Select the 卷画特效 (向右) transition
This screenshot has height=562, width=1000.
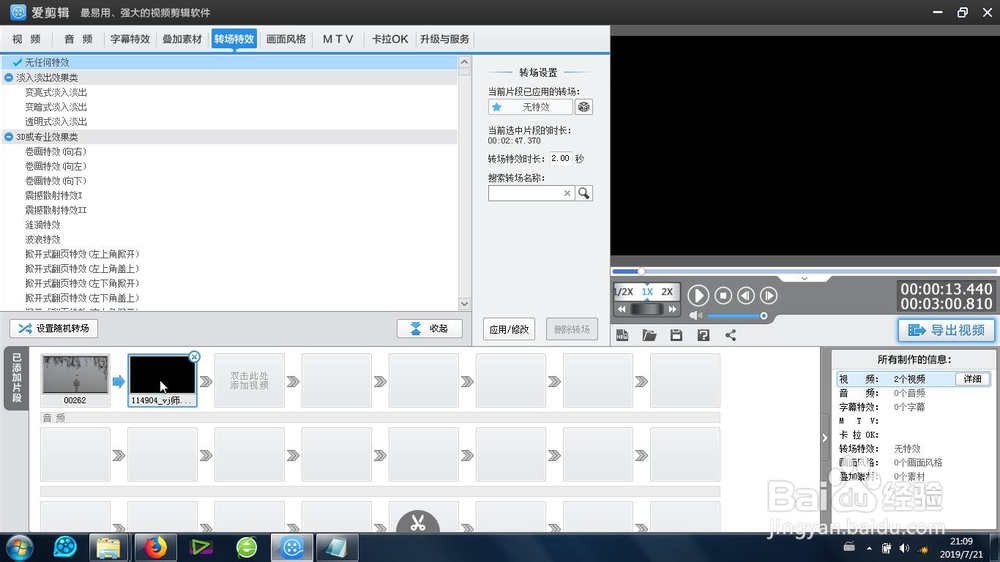pos(55,152)
